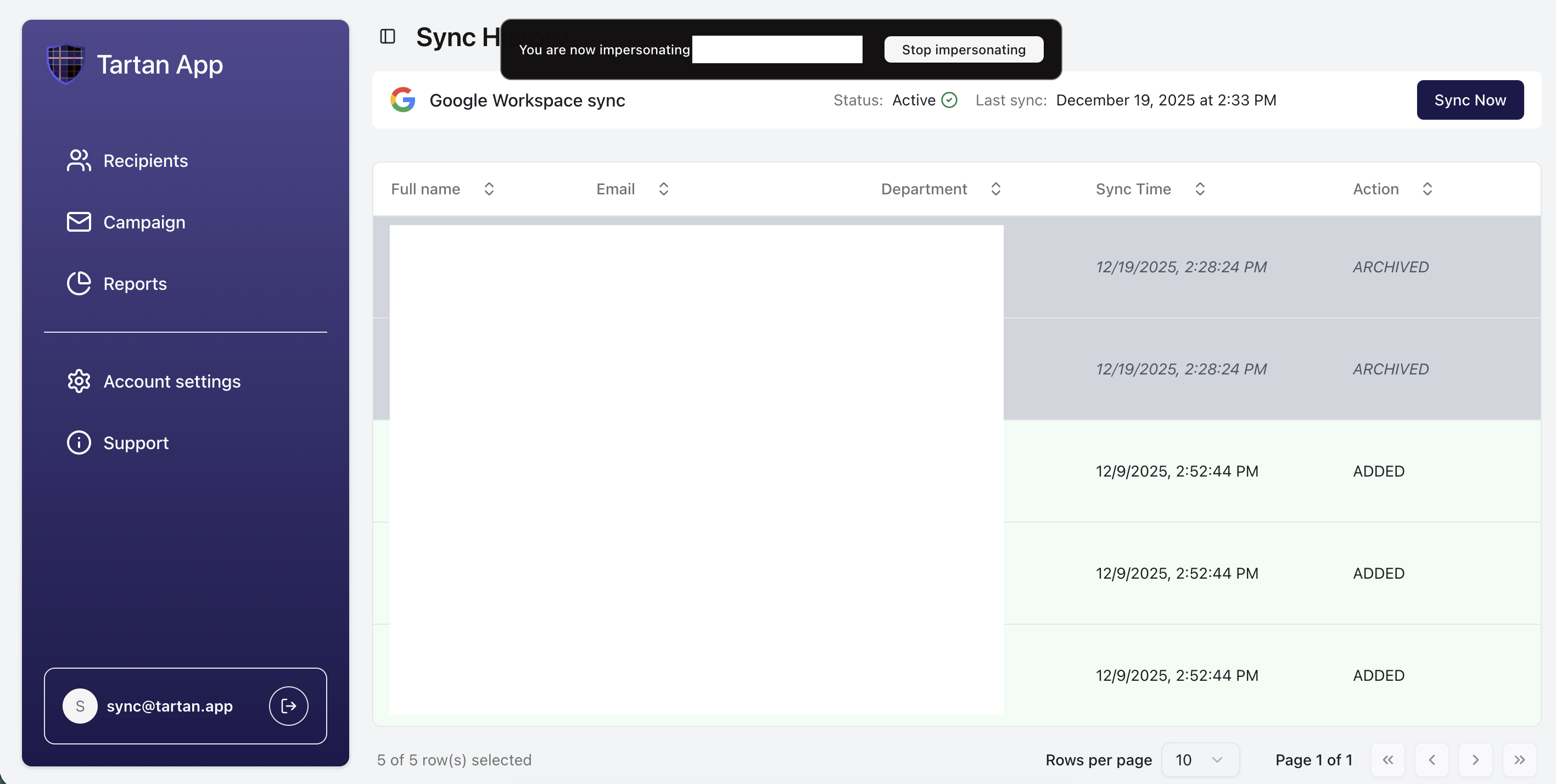Open the Rows per page dropdown
The height and width of the screenshot is (784, 1556).
coord(1200,760)
